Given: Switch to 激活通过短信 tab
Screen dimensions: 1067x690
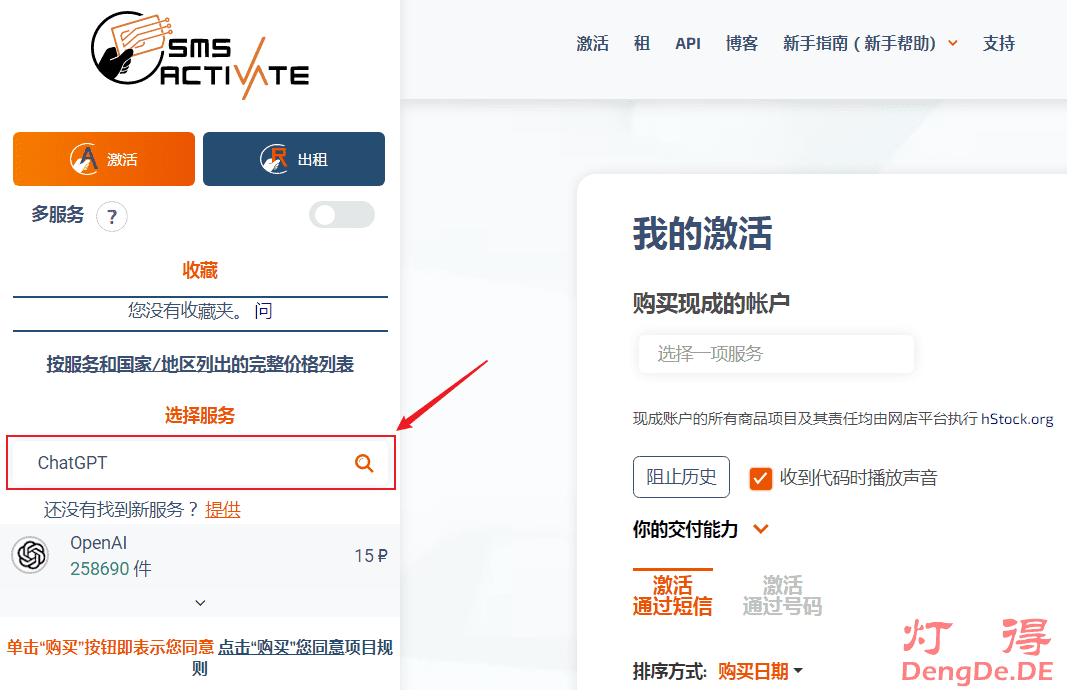Looking at the screenshot, I should 672,595.
